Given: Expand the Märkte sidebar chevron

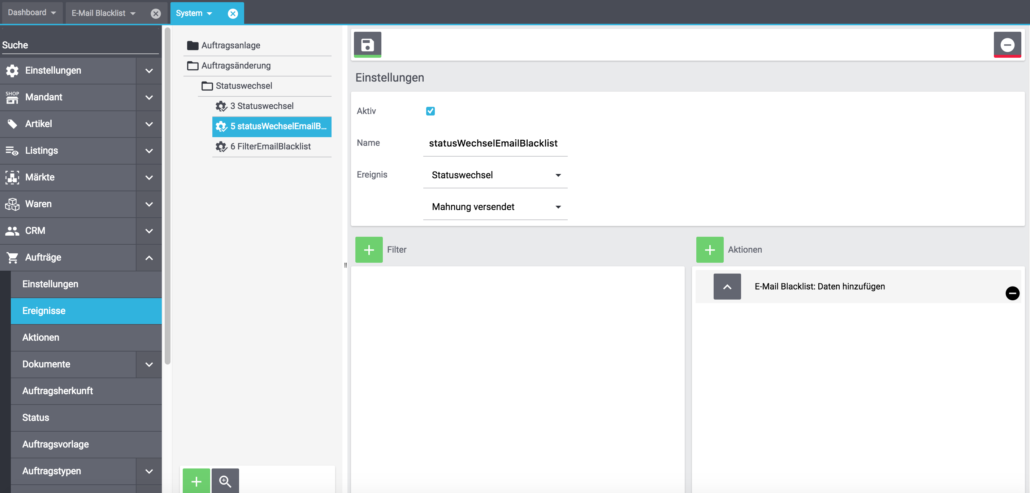Looking at the screenshot, I should pos(149,177).
